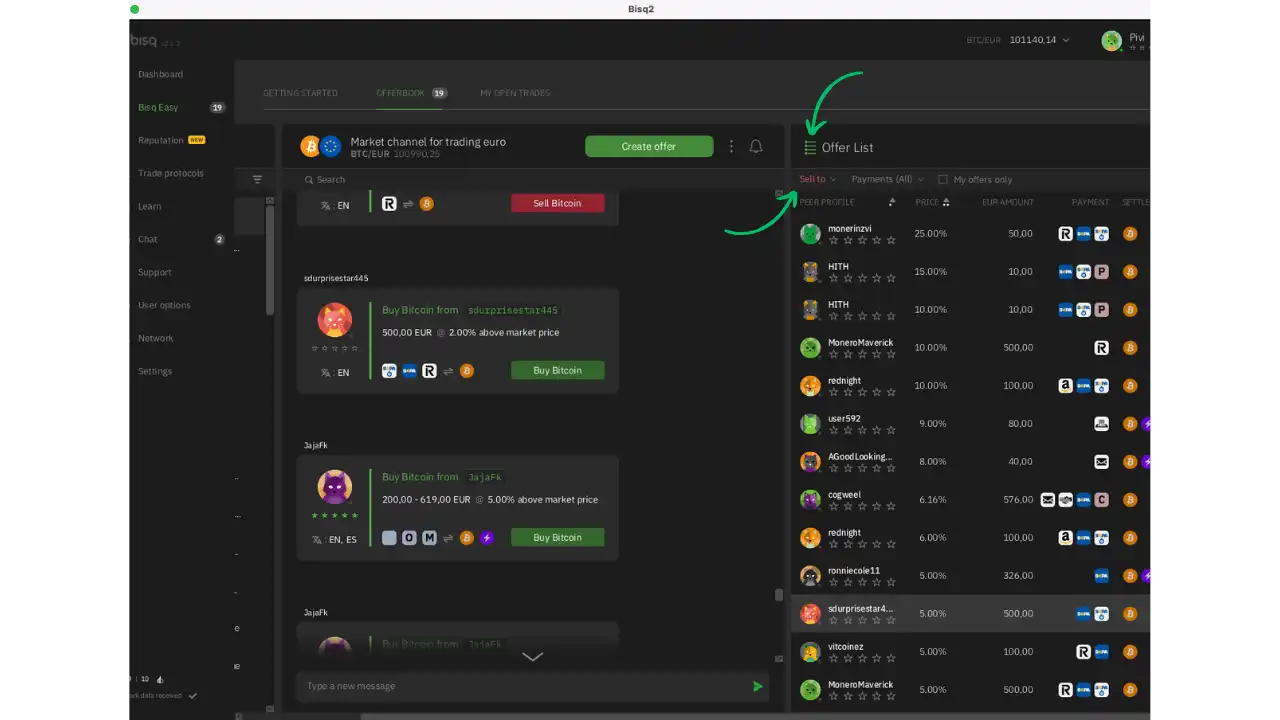Click the green send message arrow
Viewport: 1280px width, 720px height.
click(x=757, y=686)
